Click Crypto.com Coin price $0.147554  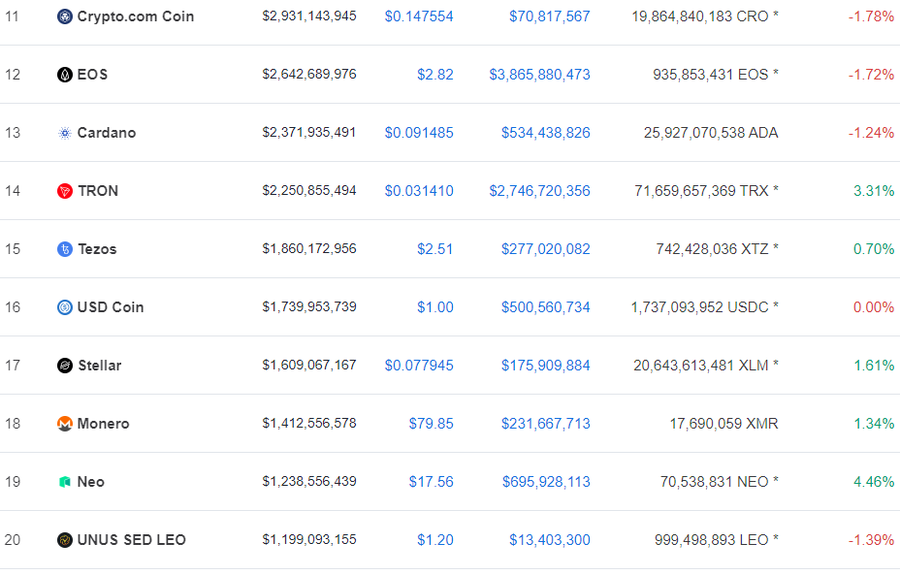pyautogui.click(x=419, y=17)
